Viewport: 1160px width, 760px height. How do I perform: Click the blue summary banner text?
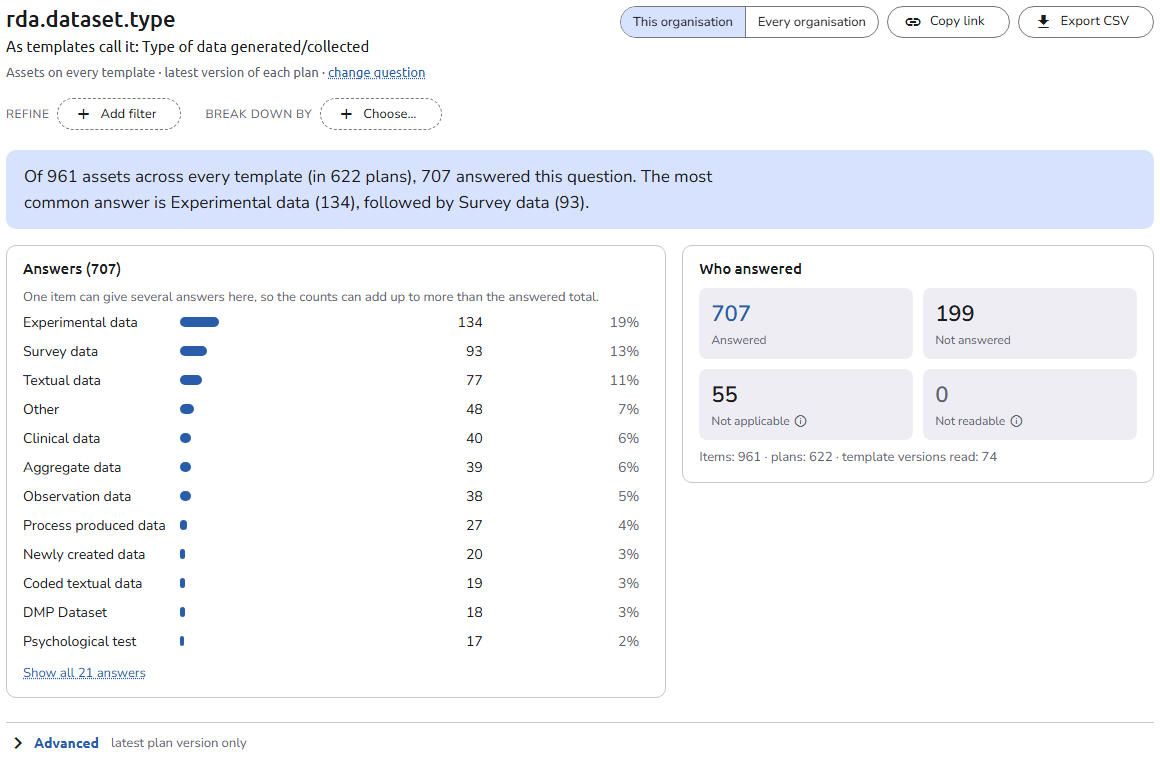pyautogui.click(x=368, y=189)
